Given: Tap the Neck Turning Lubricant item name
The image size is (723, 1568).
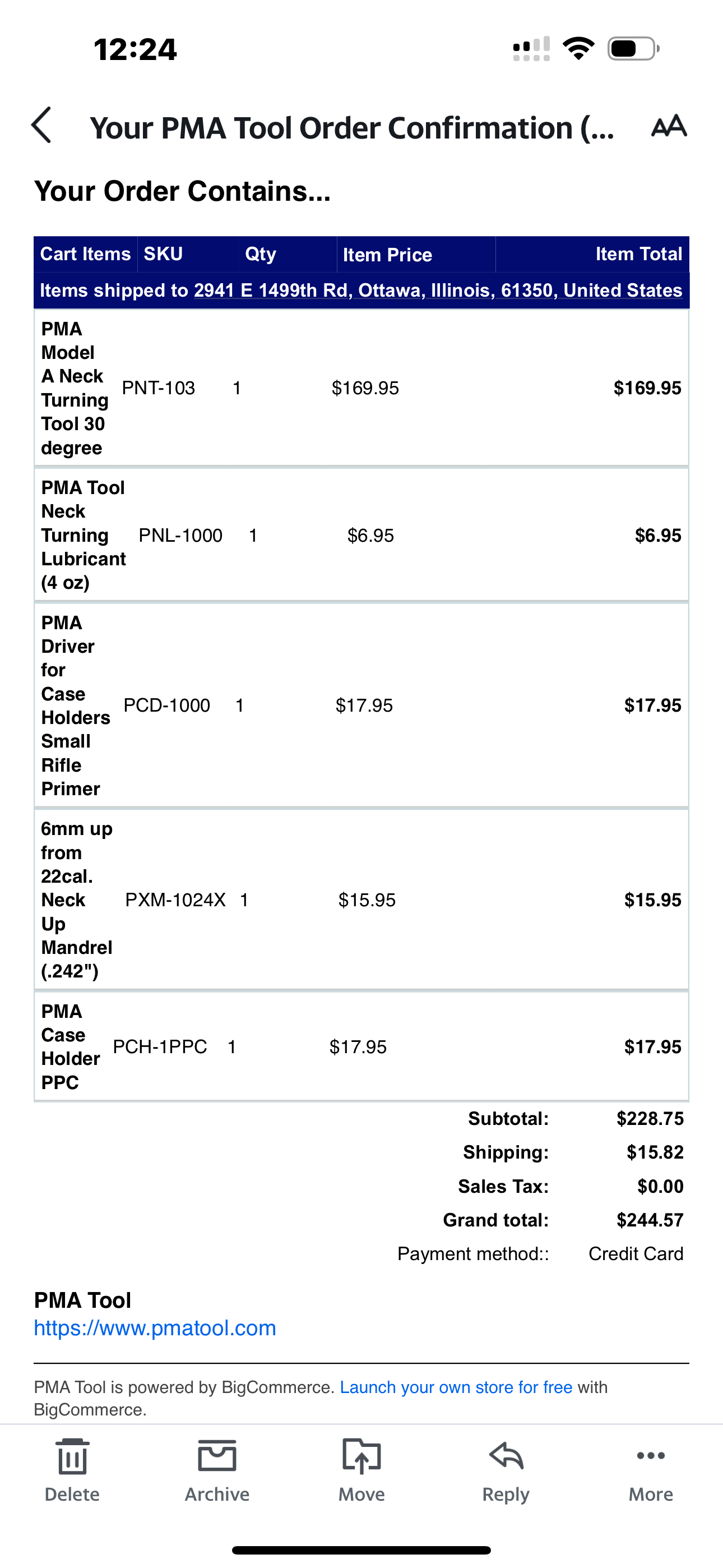Looking at the screenshot, I should coord(84,535).
